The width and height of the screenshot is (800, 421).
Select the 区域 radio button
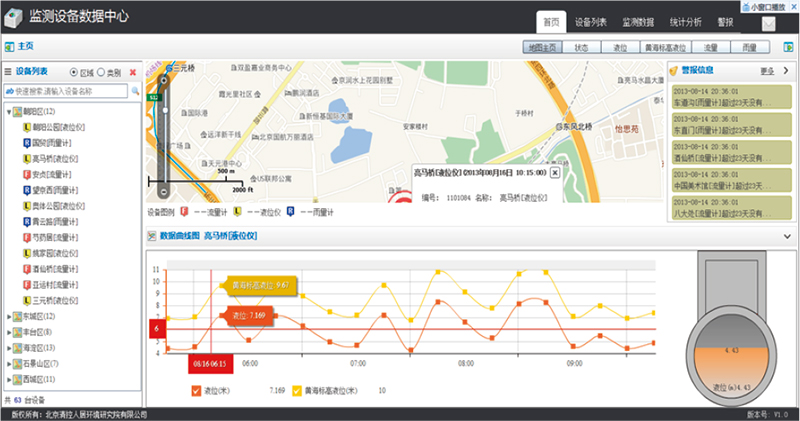point(74,73)
